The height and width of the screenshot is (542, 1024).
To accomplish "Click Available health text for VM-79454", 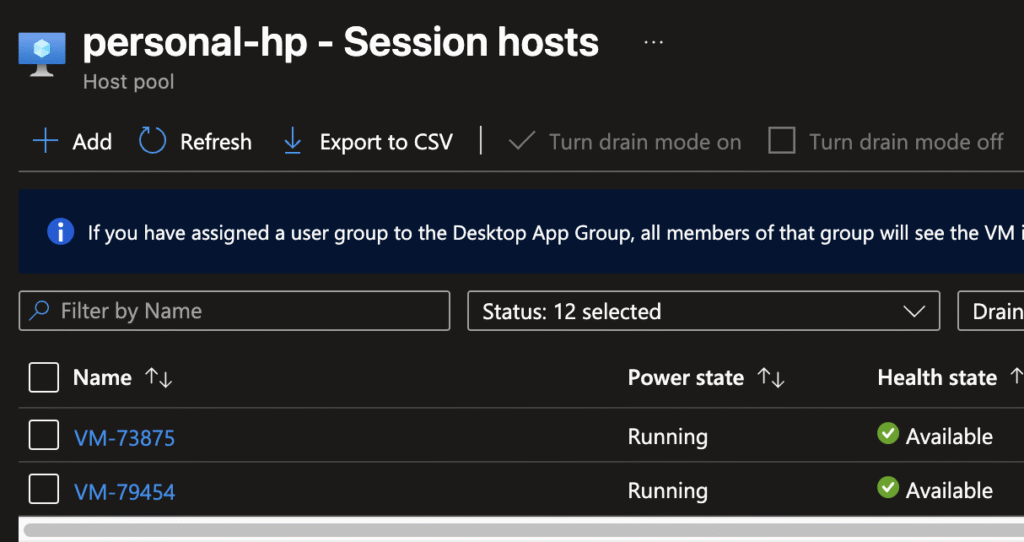I will pyautogui.click(x=949, y=490).
